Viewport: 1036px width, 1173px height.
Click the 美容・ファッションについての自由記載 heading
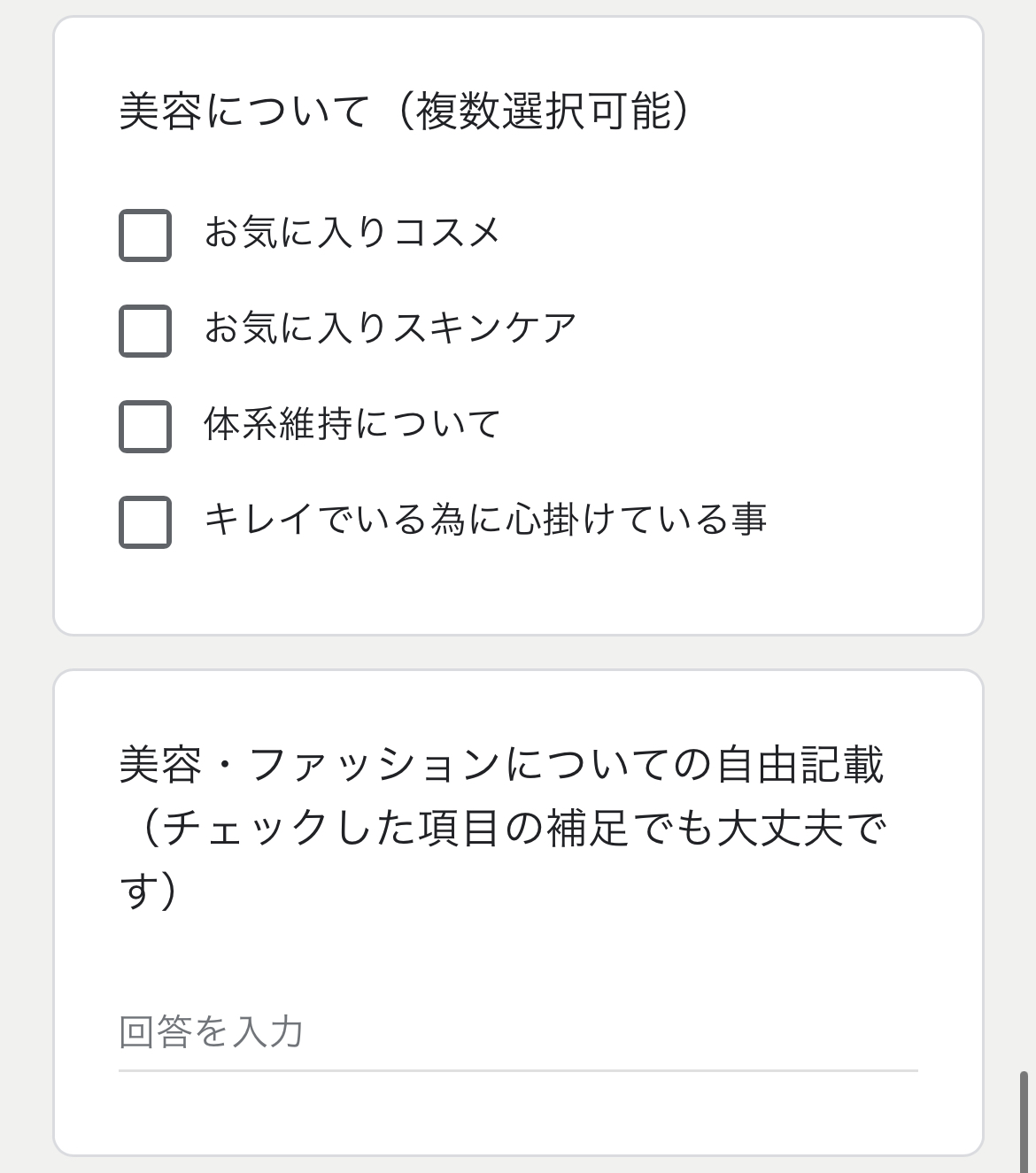[x=501, y=766]
